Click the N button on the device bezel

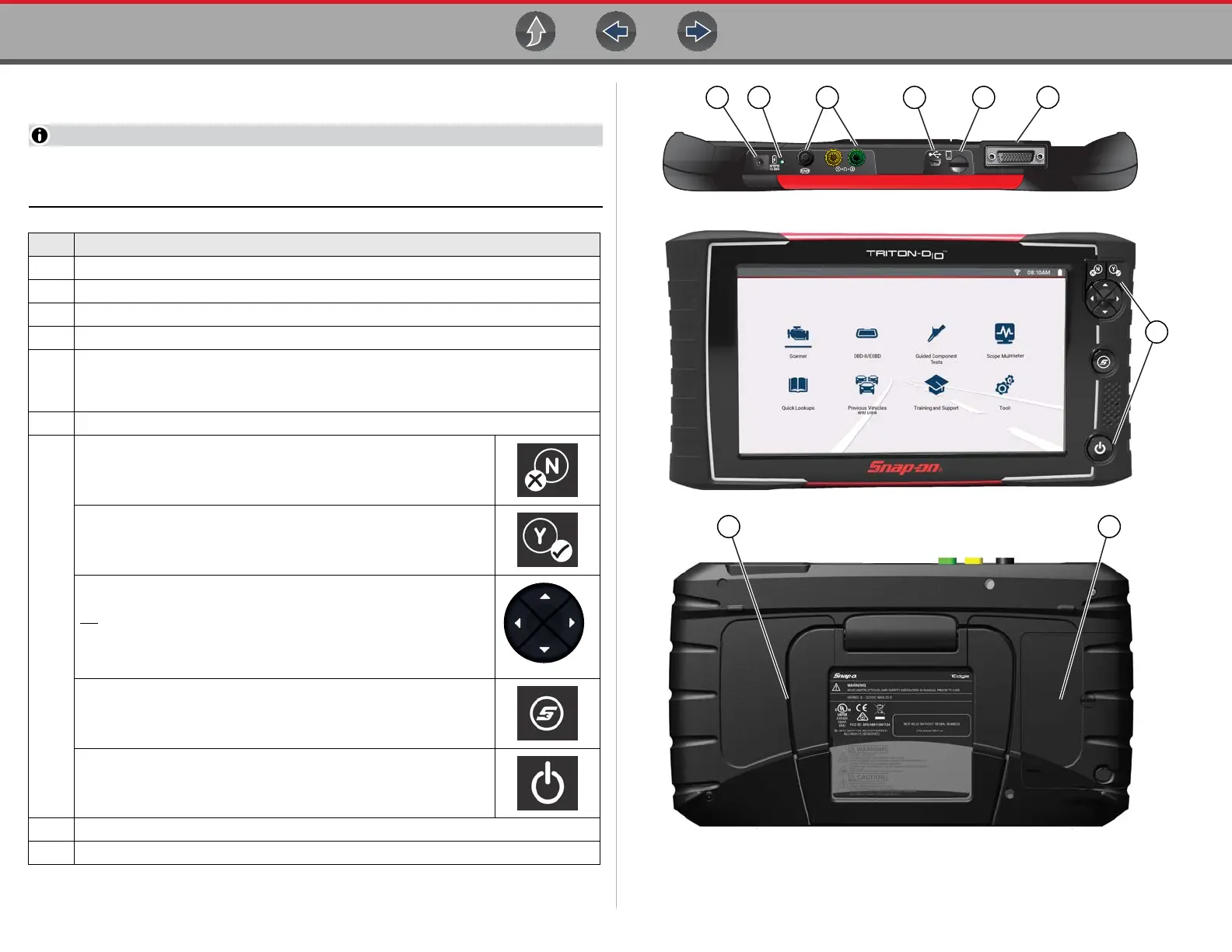(1097, 270)
